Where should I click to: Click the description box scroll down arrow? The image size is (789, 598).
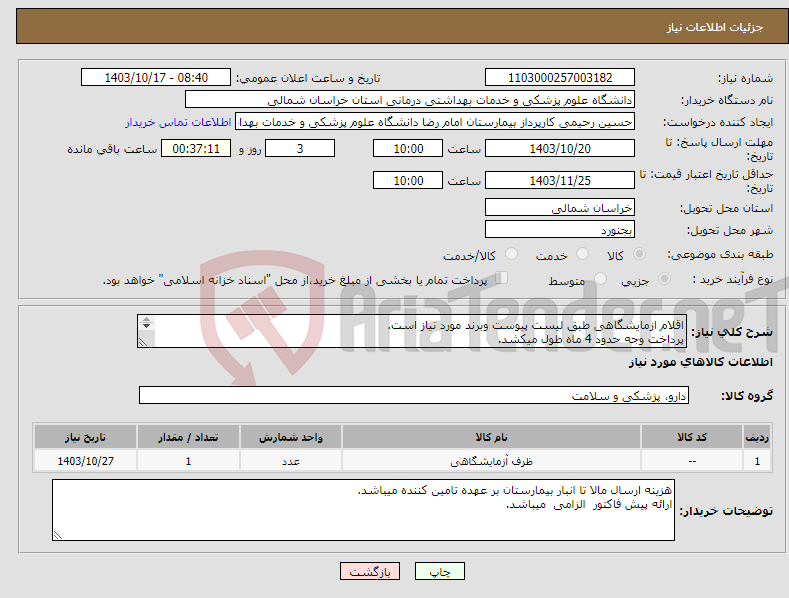146,326
